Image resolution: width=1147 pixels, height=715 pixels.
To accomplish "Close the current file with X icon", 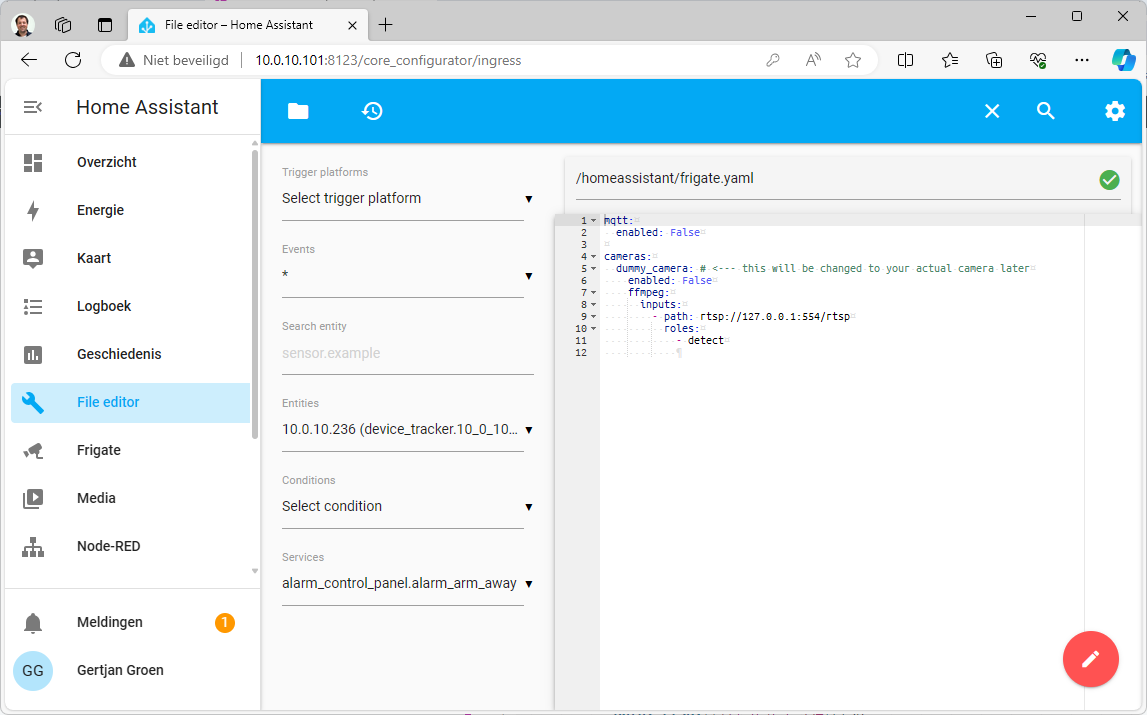I will (x=991, y=111).
